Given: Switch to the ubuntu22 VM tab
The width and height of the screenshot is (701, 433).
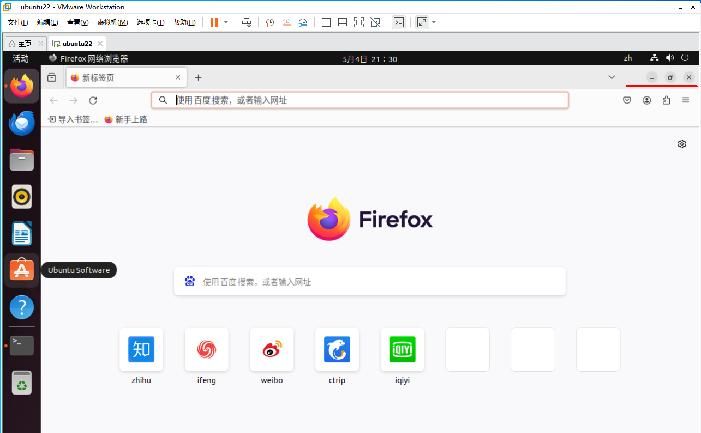Looking at the screenshot, I should 77,43.
